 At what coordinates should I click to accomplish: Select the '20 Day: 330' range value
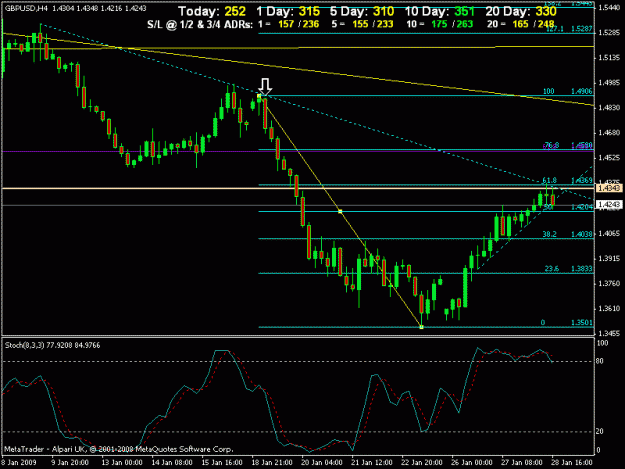(521, 12)
